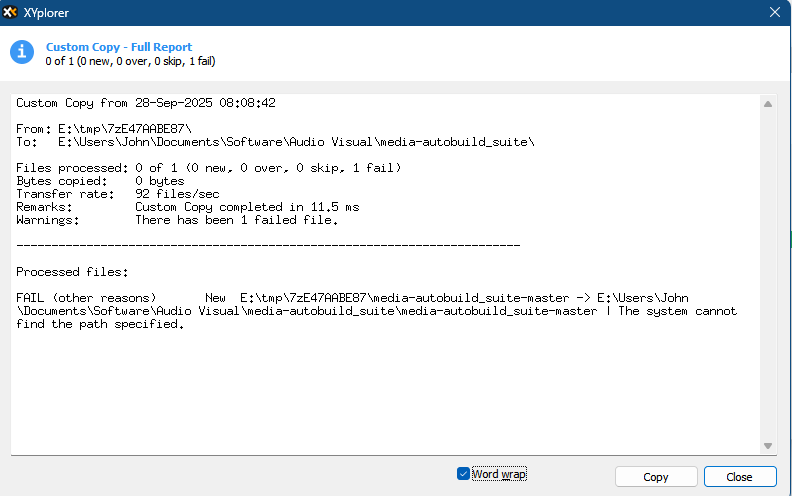Screen dimensions: 792x496
Task: Click the Copy button
Action: (x=656, y=477)
